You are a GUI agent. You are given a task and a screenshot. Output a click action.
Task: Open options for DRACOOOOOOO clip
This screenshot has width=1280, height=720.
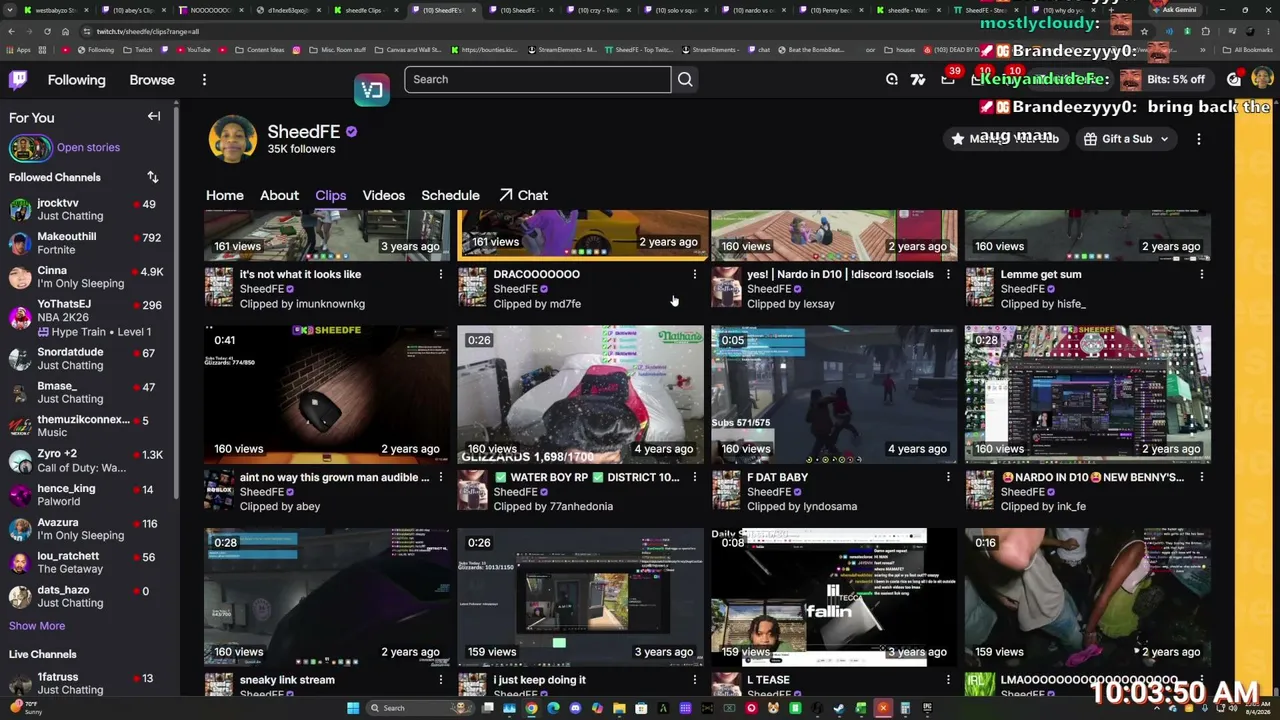coord(695,274)
